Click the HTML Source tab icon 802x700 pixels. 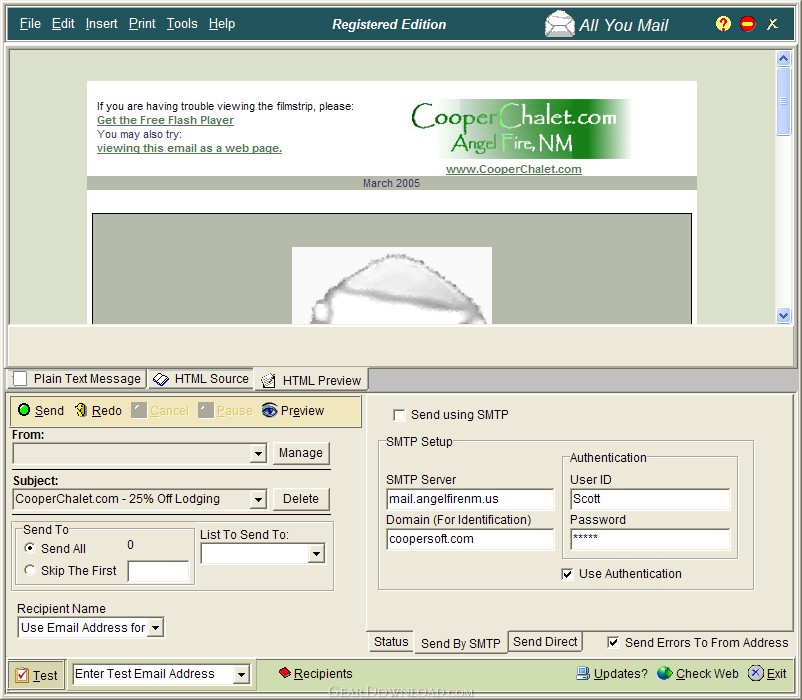coord(161,379)
